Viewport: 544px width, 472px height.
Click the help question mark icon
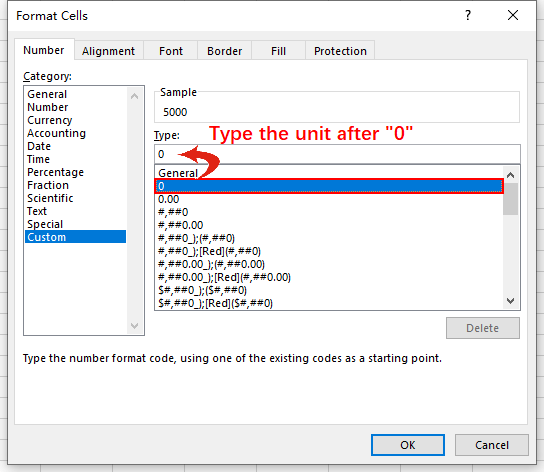click(x=468, y=15)
